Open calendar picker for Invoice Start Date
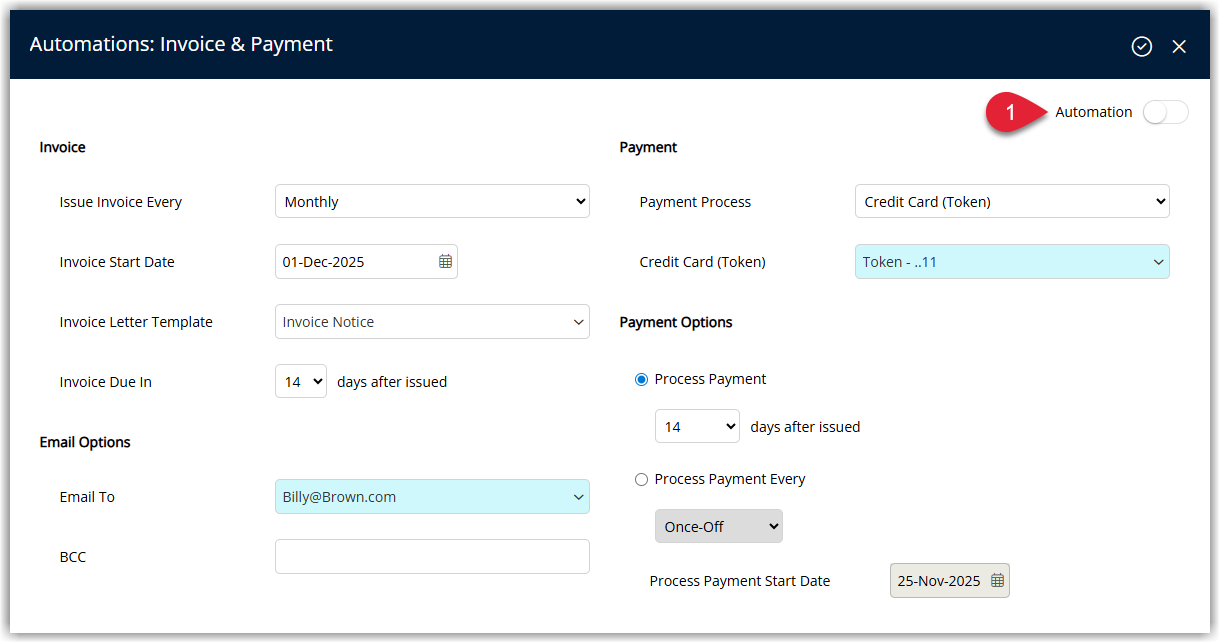The width and height of the screenshot is (1220, 643). [445, 262]
